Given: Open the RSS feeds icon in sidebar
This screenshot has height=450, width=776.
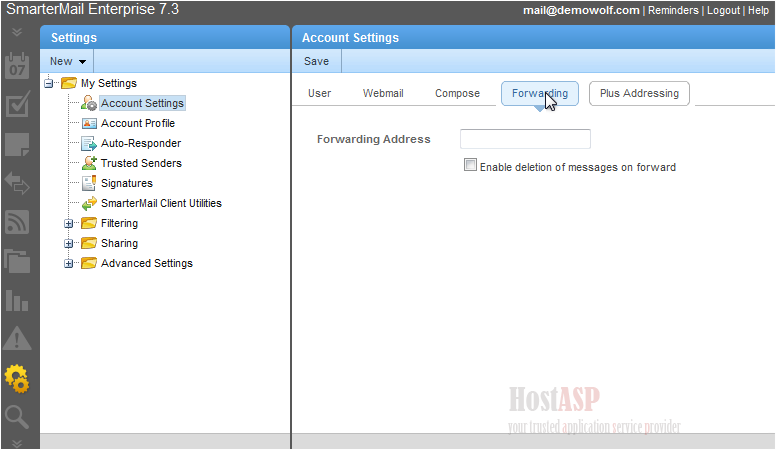Looking at the screenshot, I should pyautogui.click(x=17, y=222).
